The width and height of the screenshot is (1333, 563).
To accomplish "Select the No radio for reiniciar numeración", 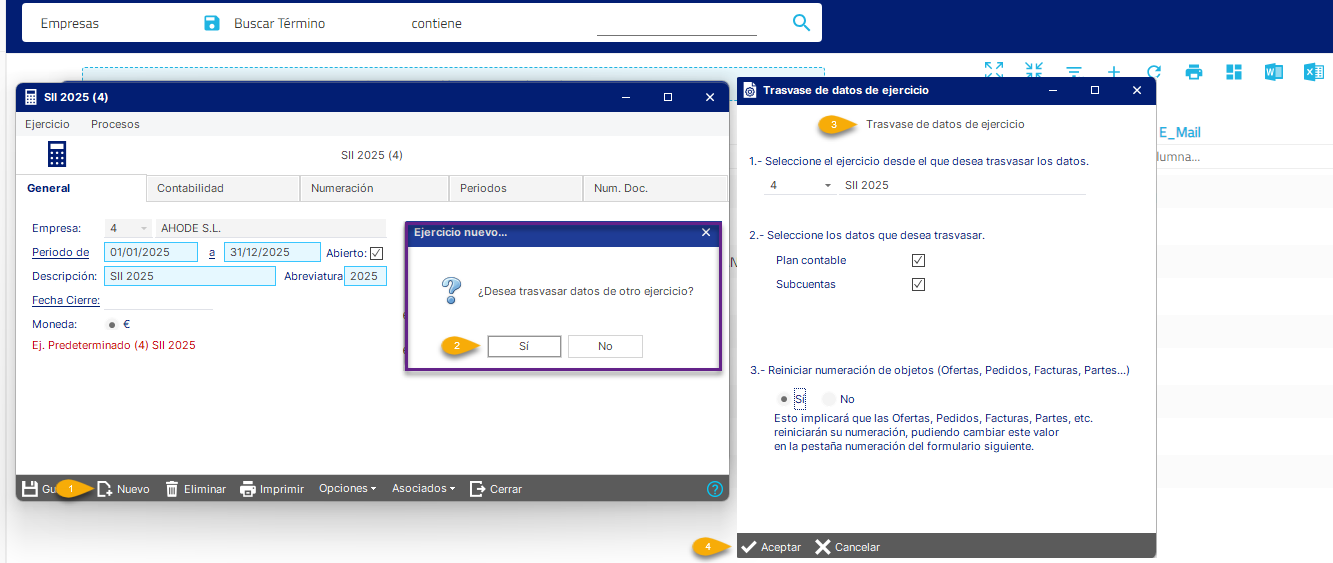I will coord(828,399).
